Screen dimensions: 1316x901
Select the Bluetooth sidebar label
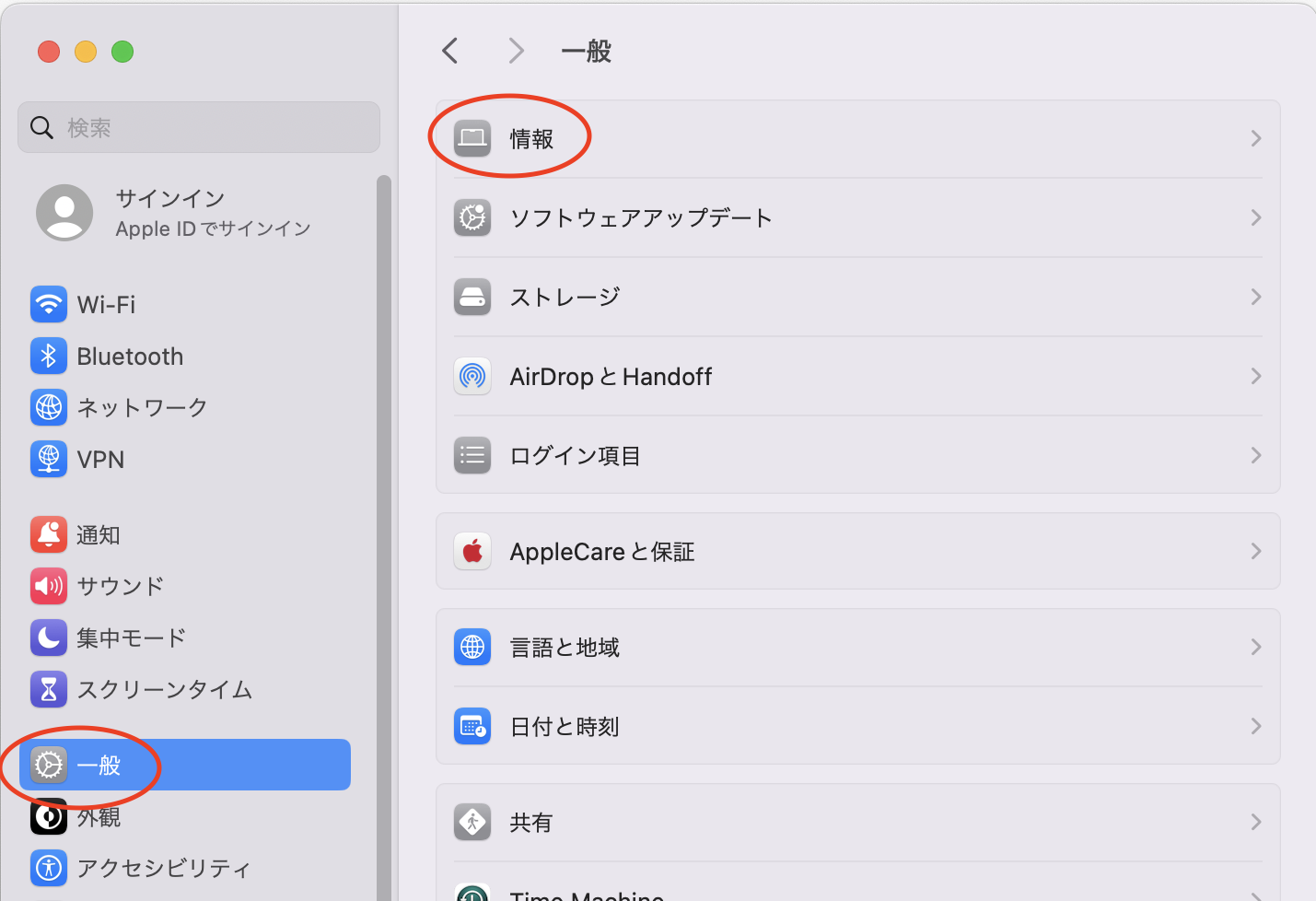coord(130,357)
